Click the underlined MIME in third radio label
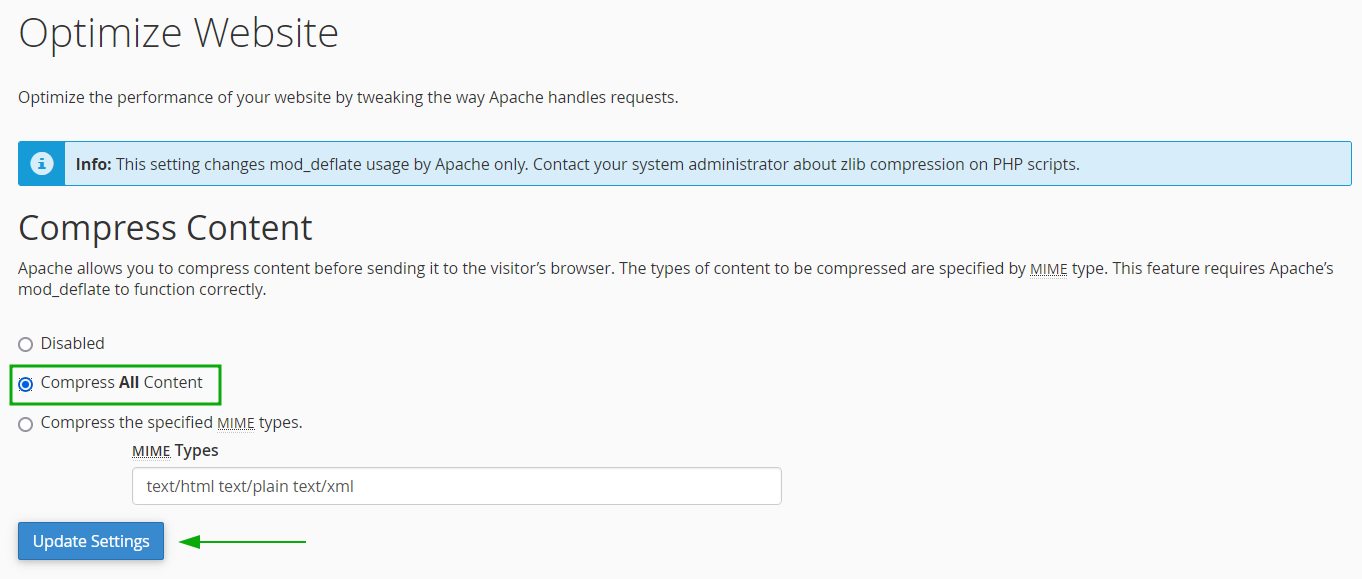This screenshot has height=579, width=1362. [x=236, y=423]
